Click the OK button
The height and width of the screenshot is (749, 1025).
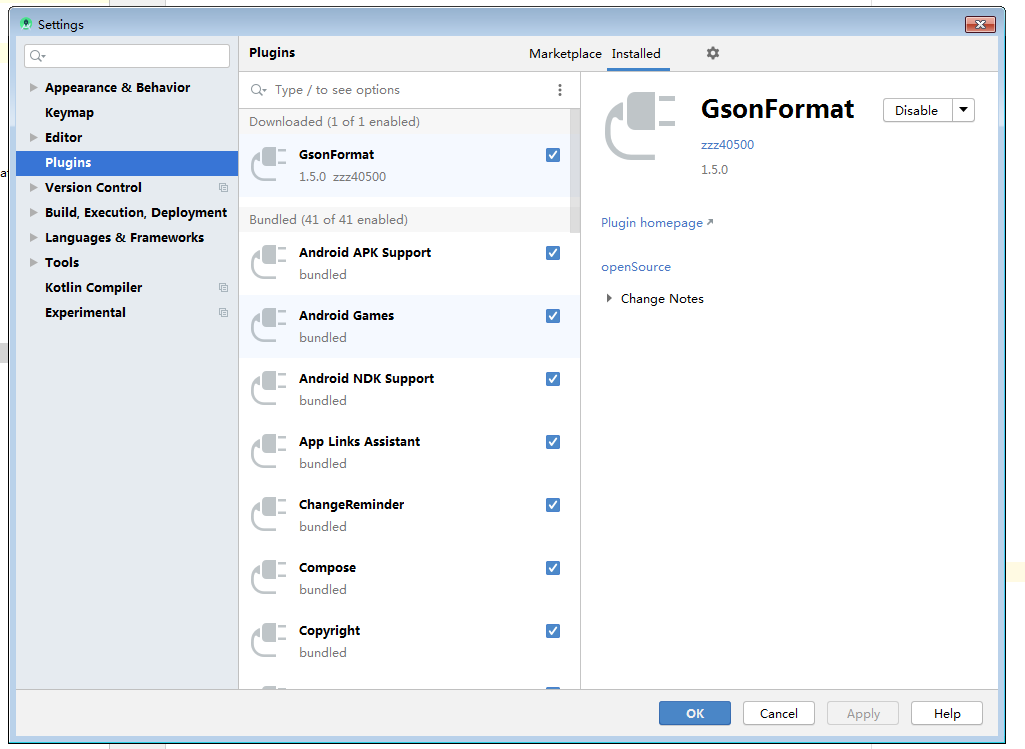pos(695,713)
